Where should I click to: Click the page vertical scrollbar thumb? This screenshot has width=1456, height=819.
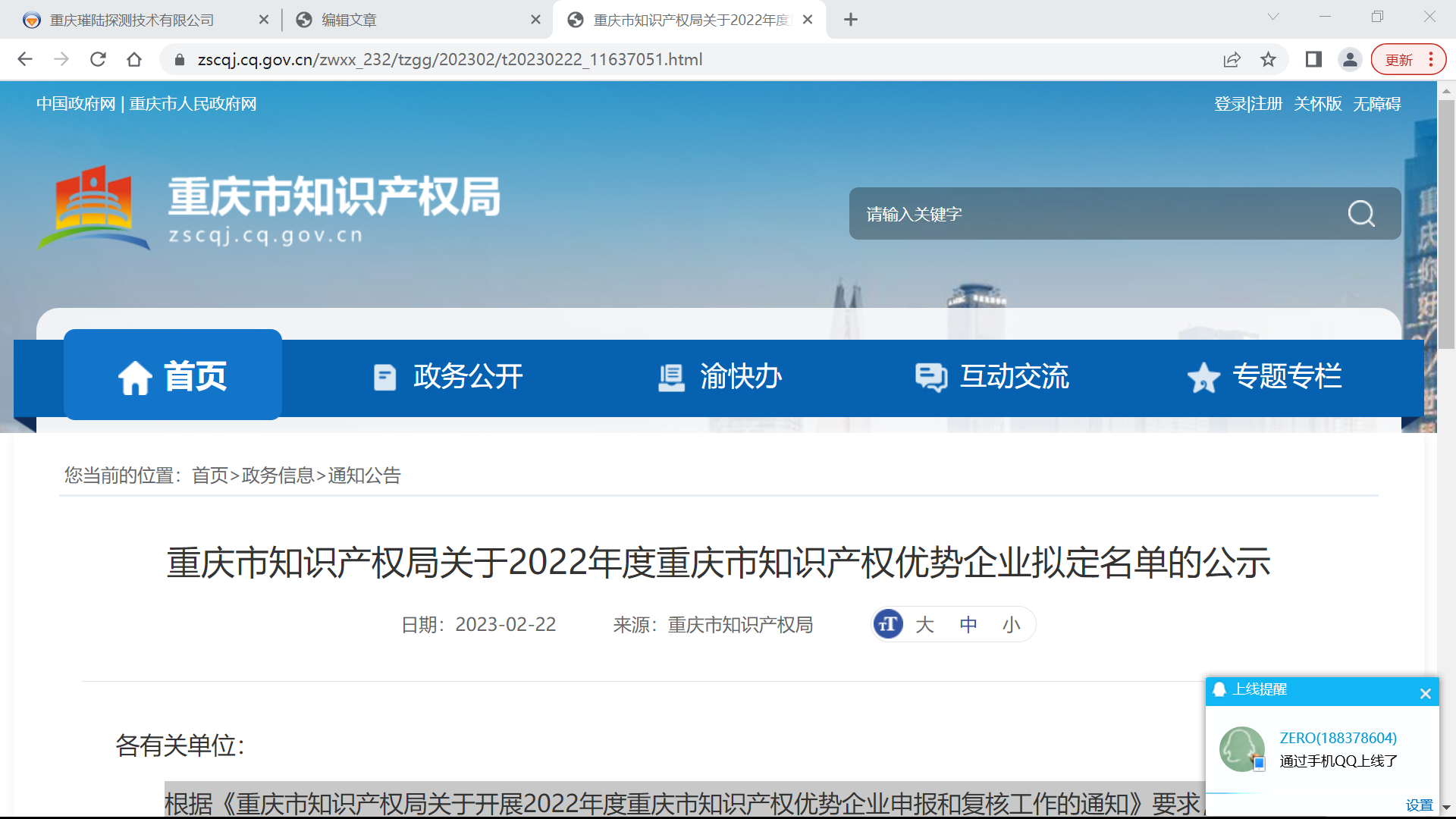(x=1446, y=220)
